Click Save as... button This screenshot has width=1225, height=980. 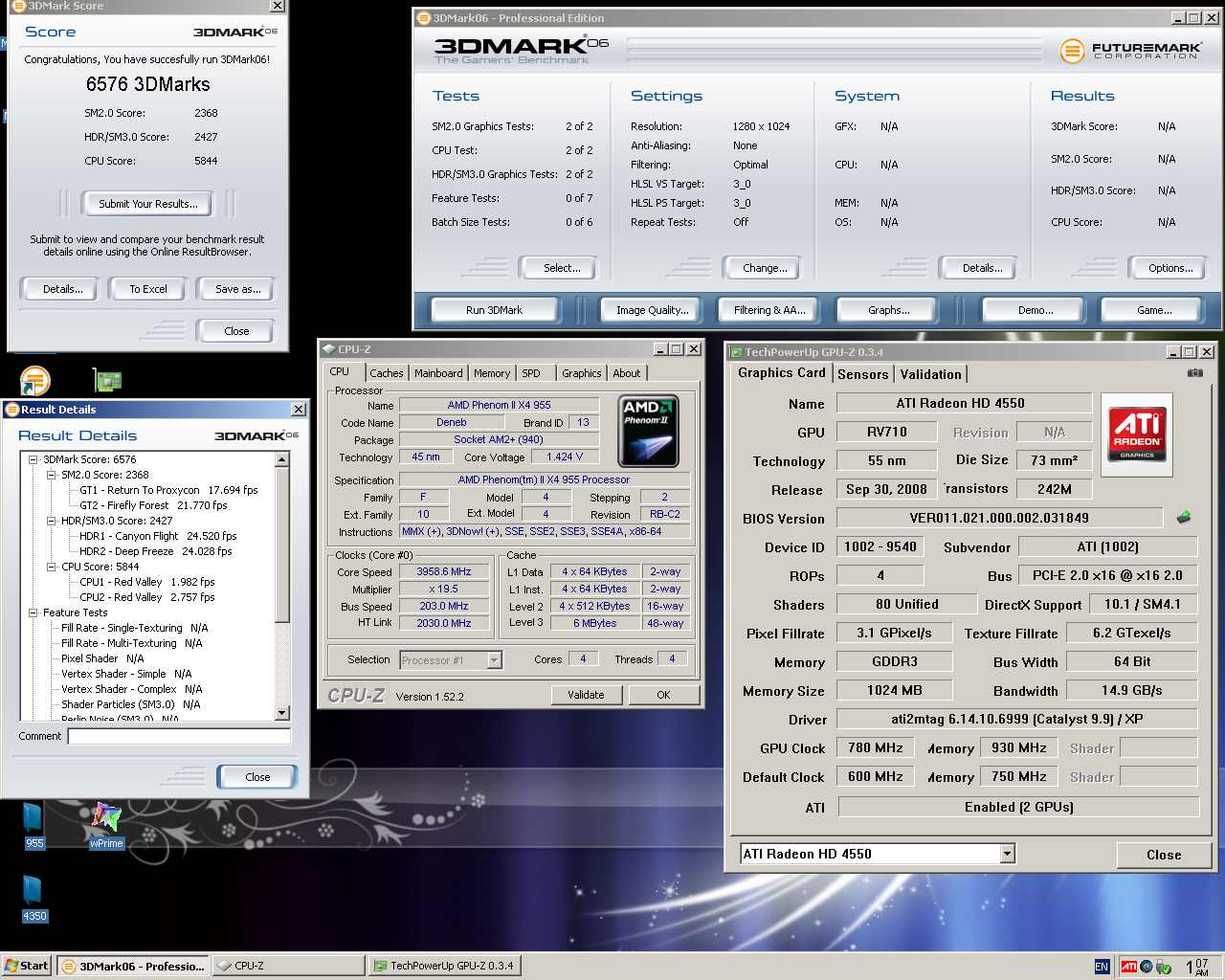click(x=237, y=289)
